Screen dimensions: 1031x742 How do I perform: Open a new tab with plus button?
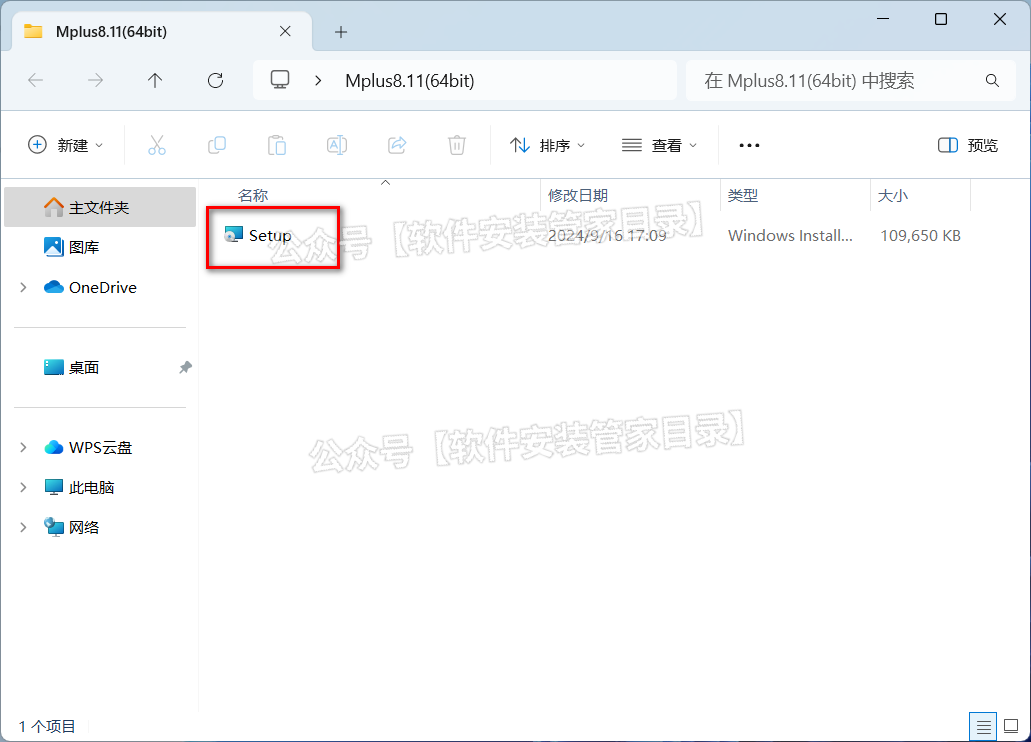click(341, 32)
